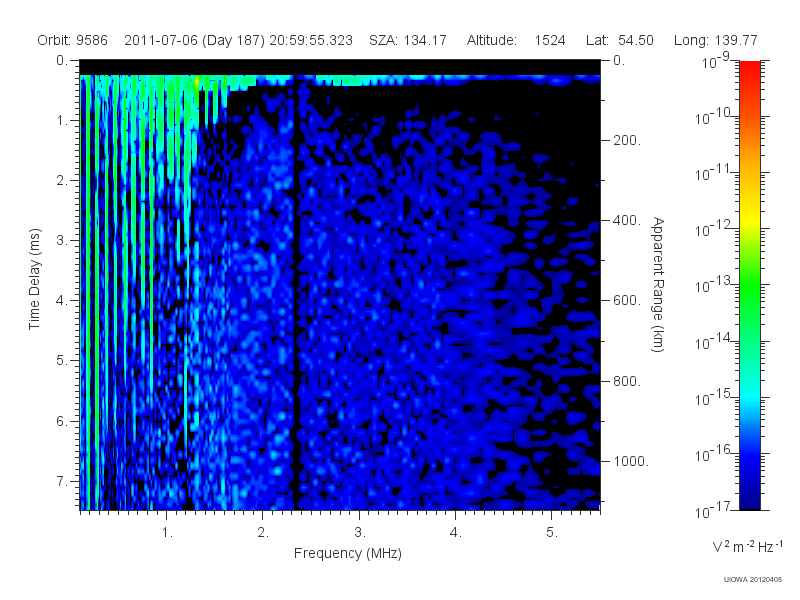Click the Lat: 54.50 header value
The width and height of the screenshot is (800, 600).
(x=619, y=40)
